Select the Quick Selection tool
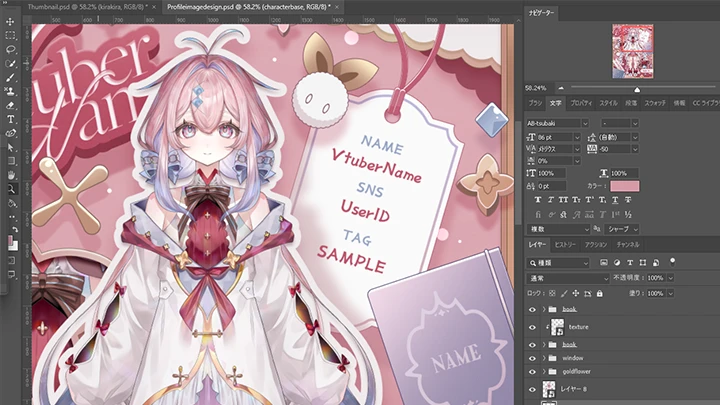This screenshot has width=720, height=405. click(x=10, y=63)
